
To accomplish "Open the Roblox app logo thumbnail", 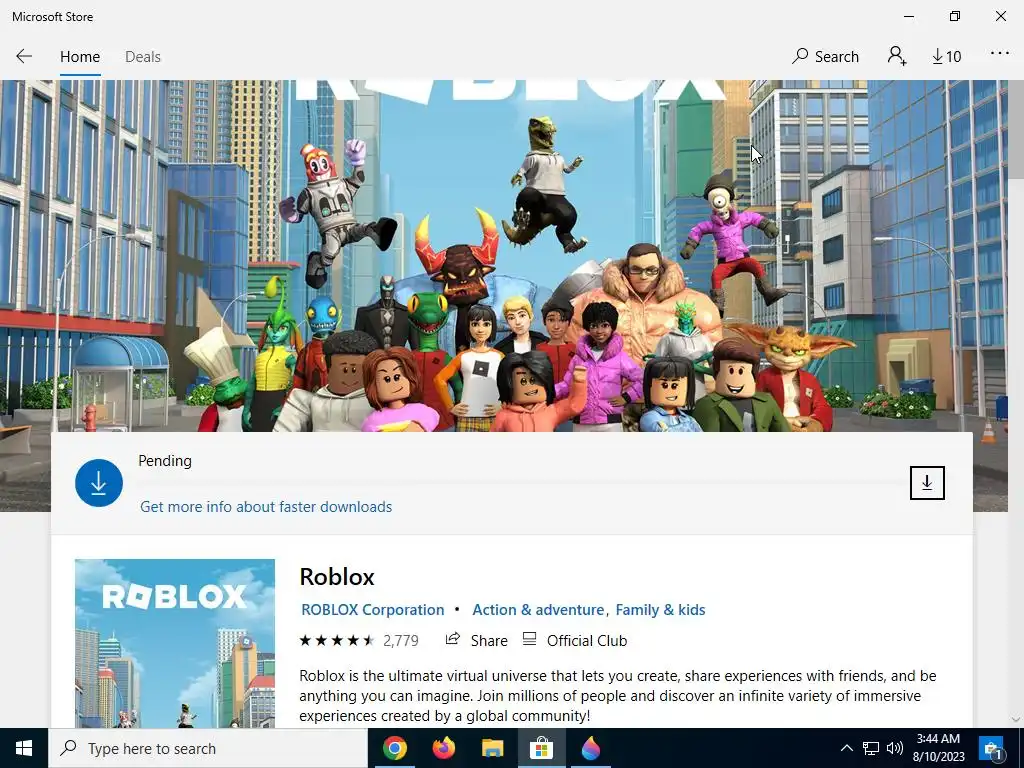I will [174, 643].
